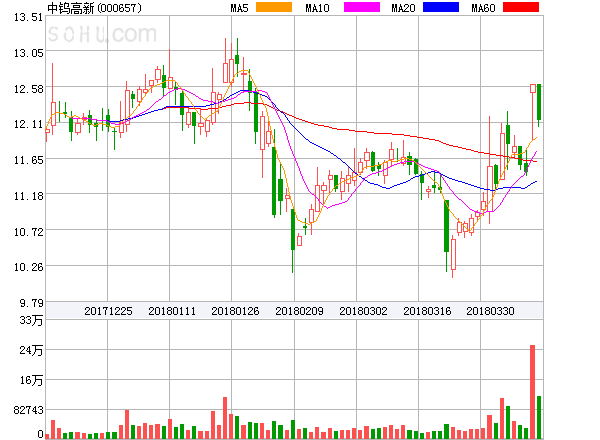Click the 20180316 date label
Image resolution: width=600 pixels, height=440 pixels.
(x=427, y=311)
